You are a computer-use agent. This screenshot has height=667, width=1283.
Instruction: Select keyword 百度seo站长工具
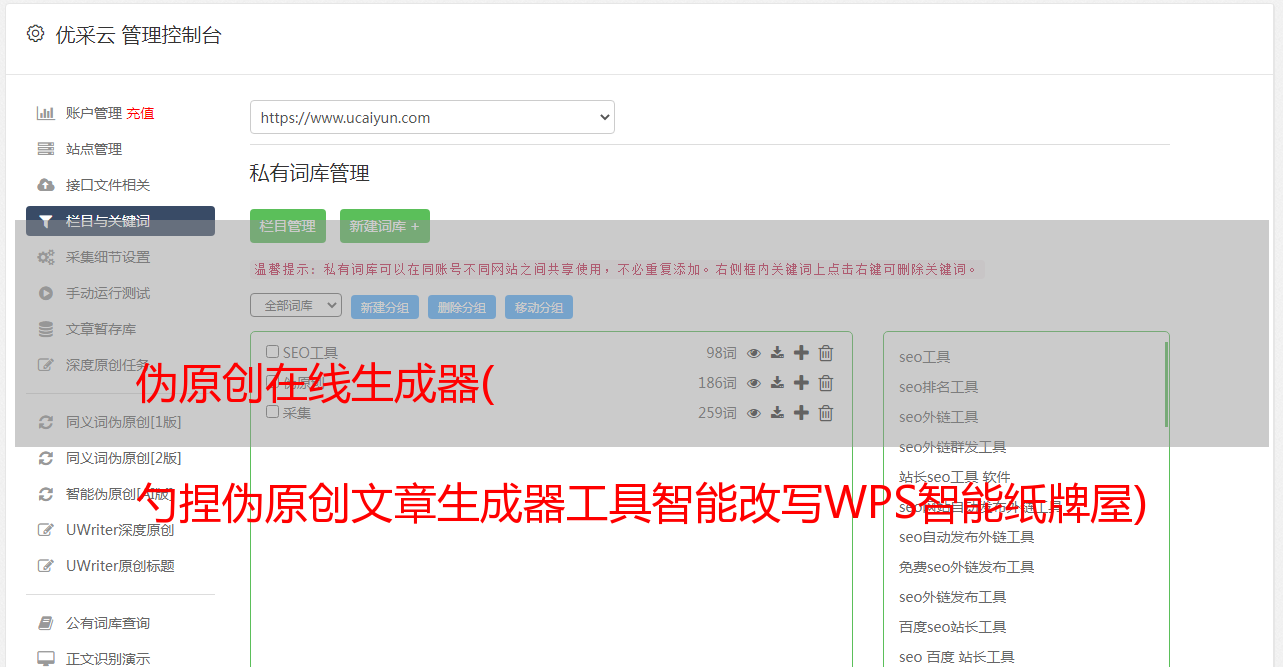(x=953, y=627)
